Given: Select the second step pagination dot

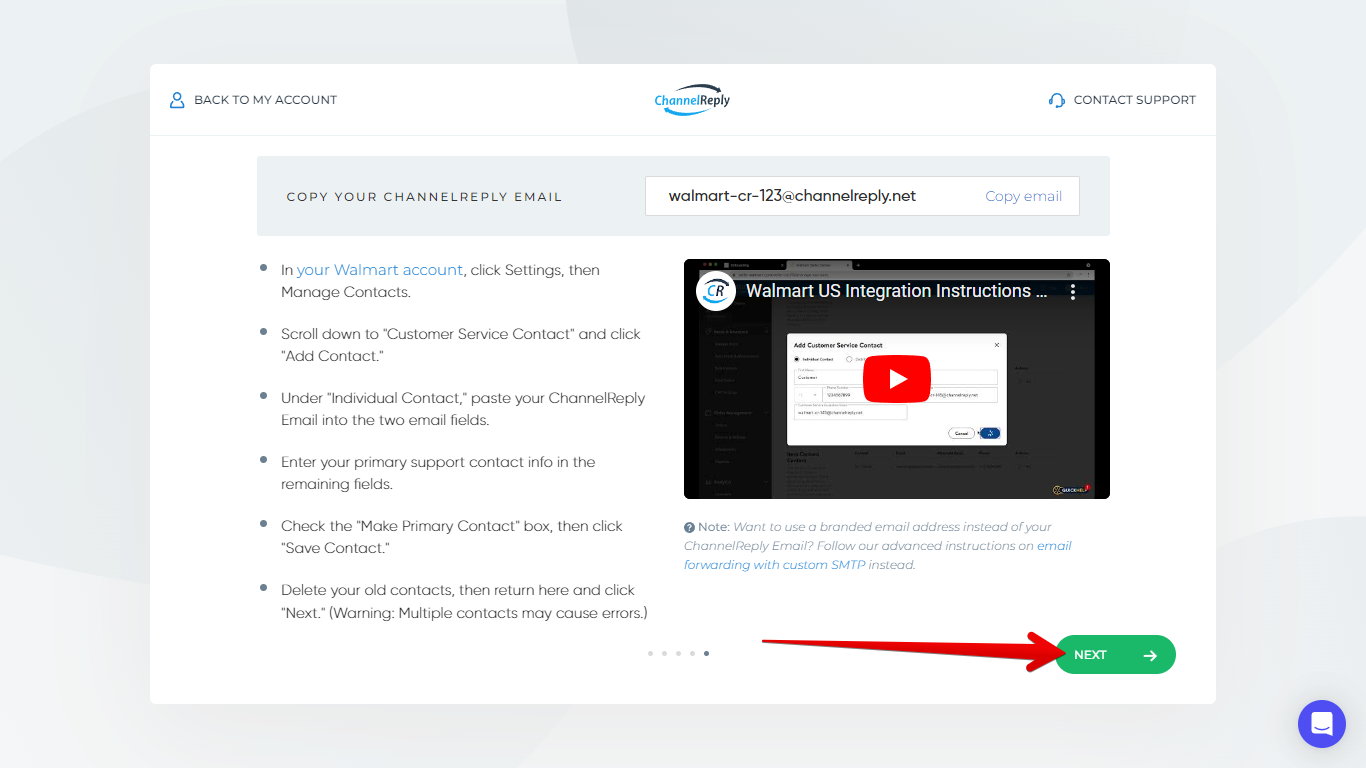Looking at the screenshot, I should [x=664, y=653].
